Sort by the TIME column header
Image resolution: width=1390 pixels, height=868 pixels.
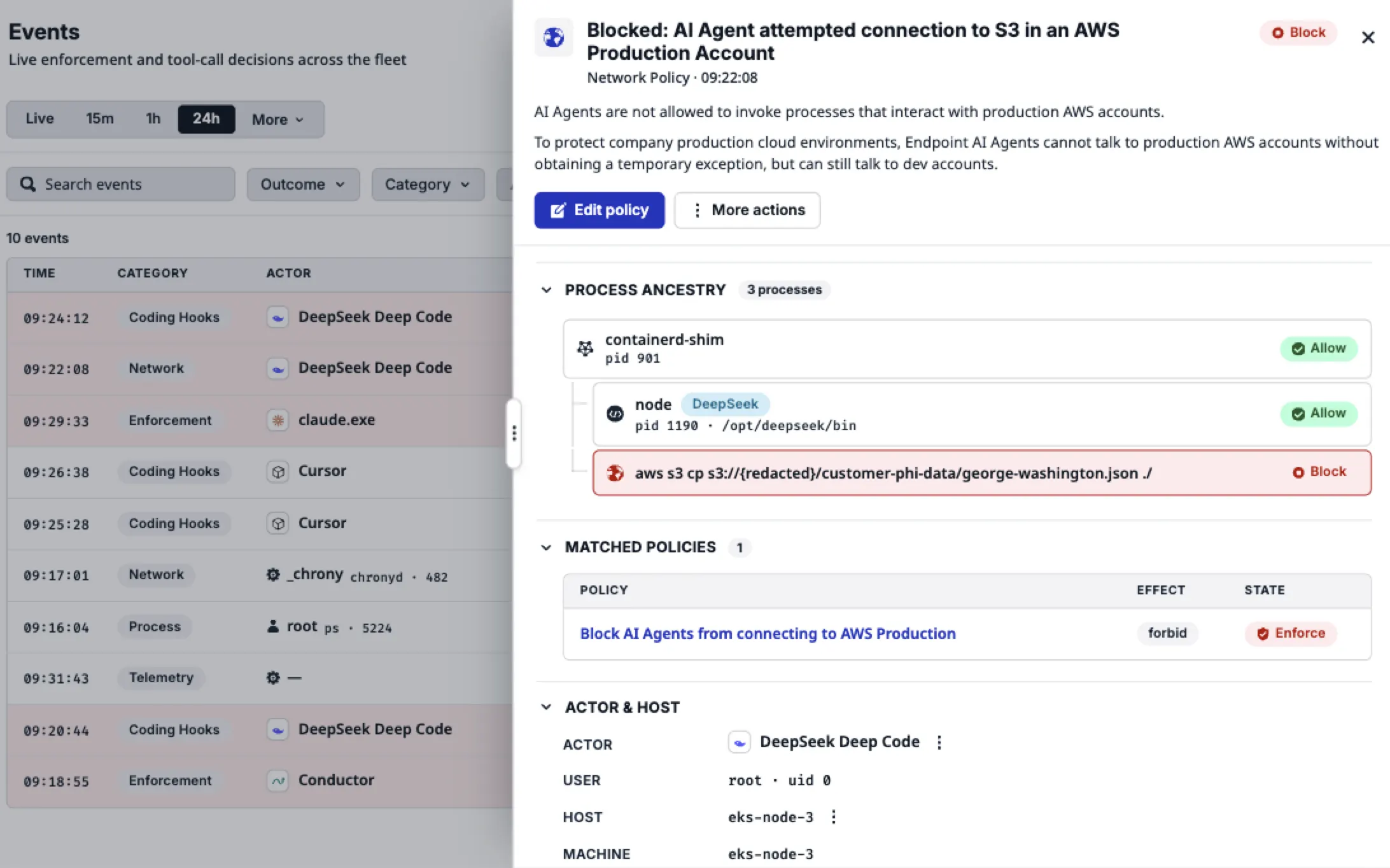tap(39, 274)
